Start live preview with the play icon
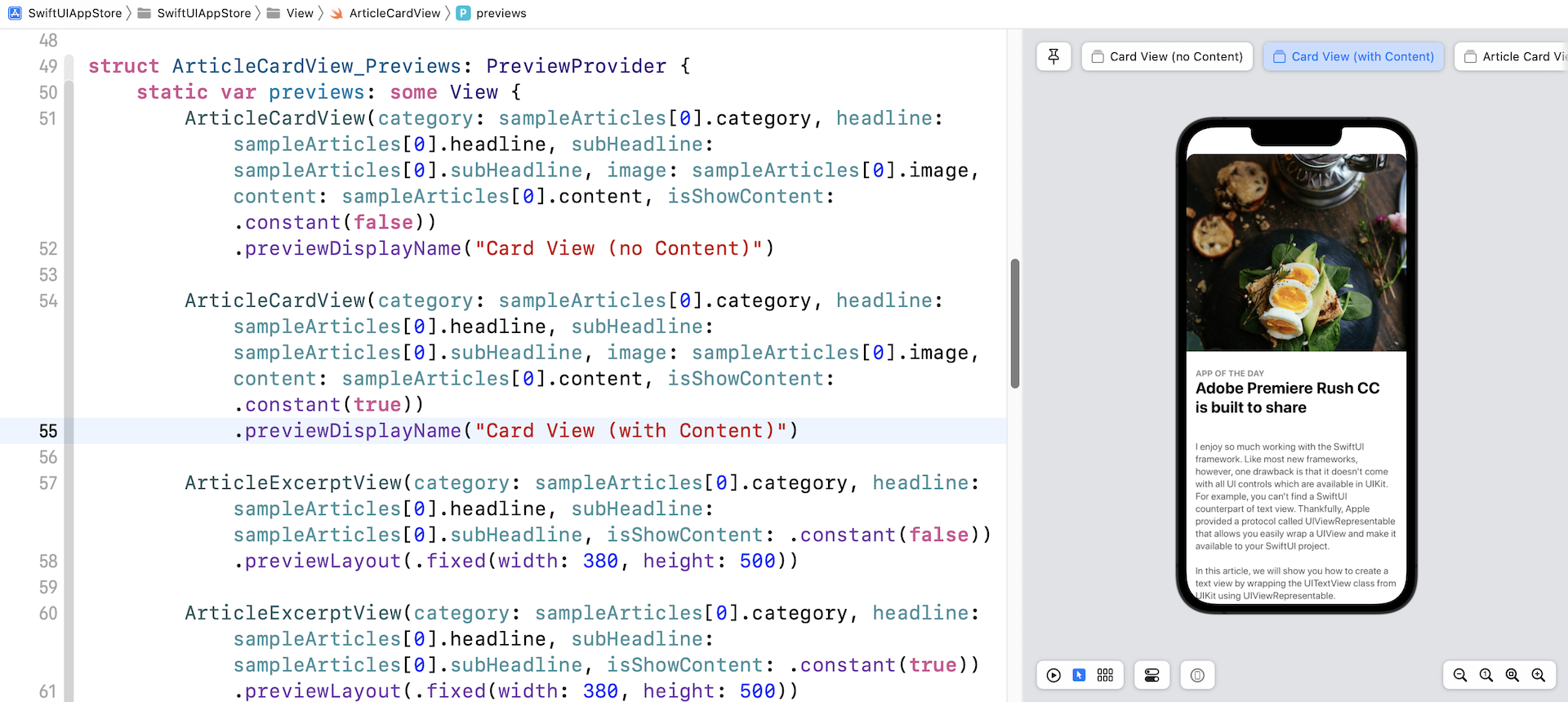 point(1053,675)
